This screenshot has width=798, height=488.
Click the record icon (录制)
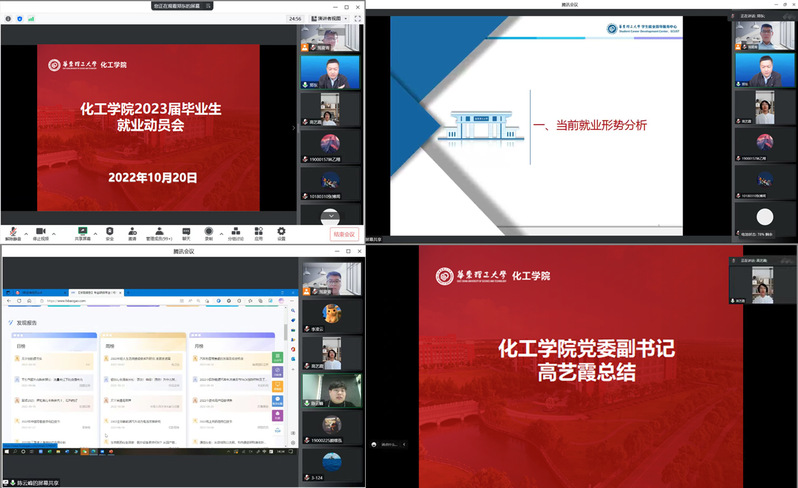pos(209,231)
